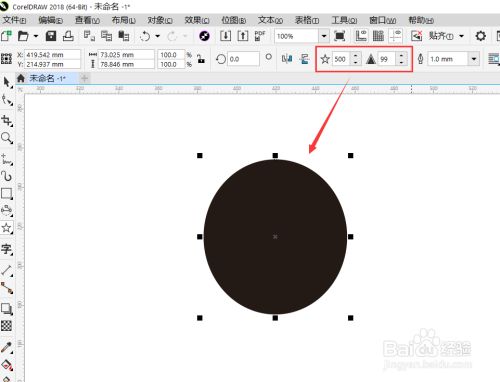This screenshot has height=382, width=500.
Task: Open the outline width 1.0 mm dropdown
Action: pos(474,59)
